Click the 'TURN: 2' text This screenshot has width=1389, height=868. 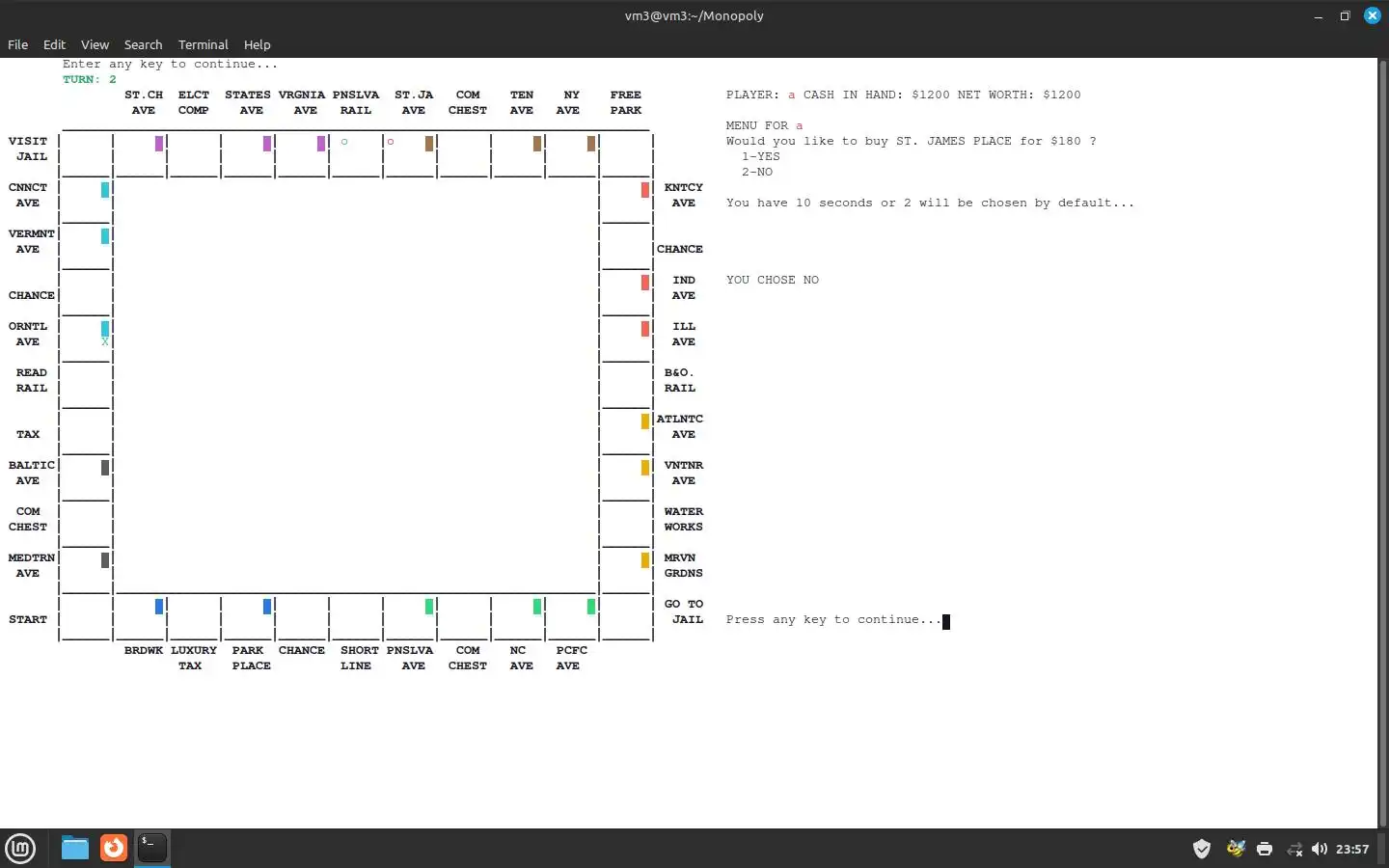tap(90, 79)
